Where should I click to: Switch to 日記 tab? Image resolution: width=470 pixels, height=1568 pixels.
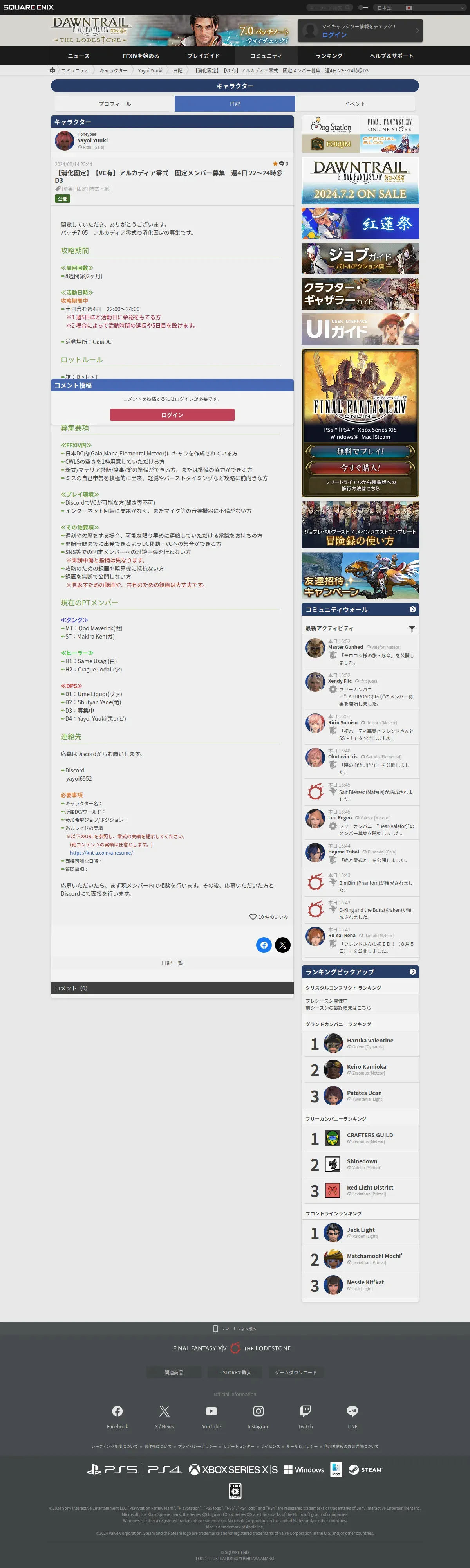[x=235, y=103]
